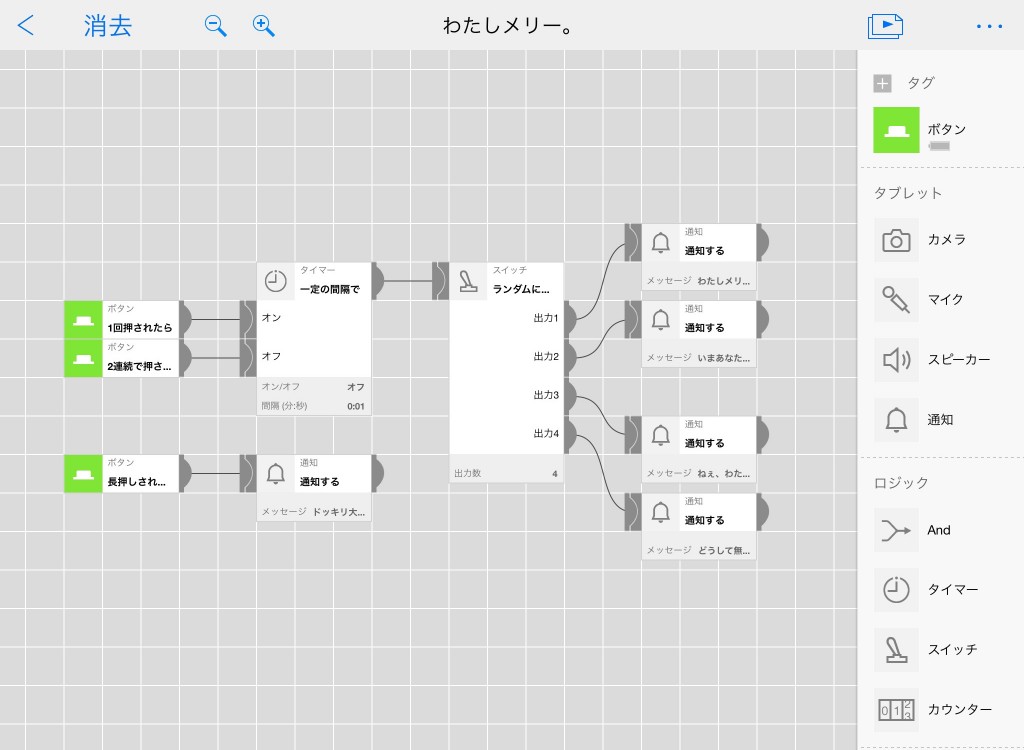Select the 1回押されたら button node

pyautogui.click(x=121, y=319)
